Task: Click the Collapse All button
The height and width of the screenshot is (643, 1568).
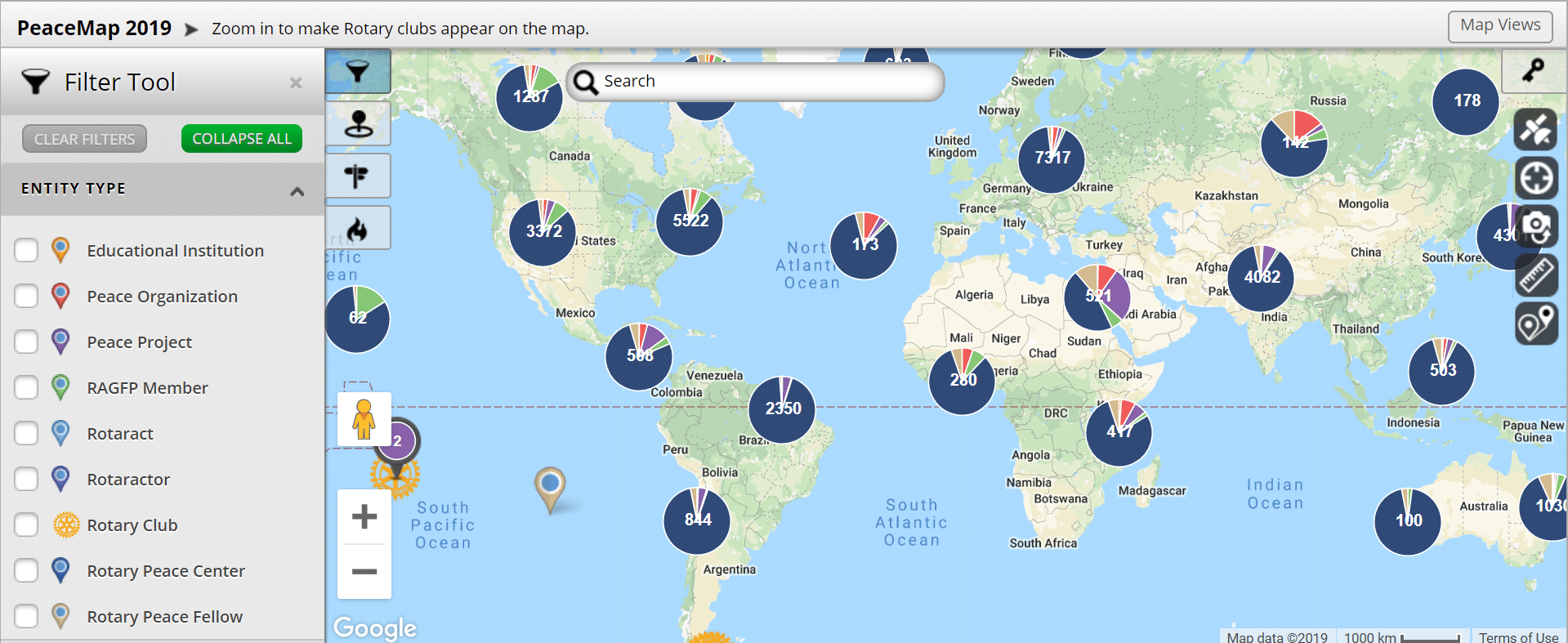Action: (x=242, y=139)
